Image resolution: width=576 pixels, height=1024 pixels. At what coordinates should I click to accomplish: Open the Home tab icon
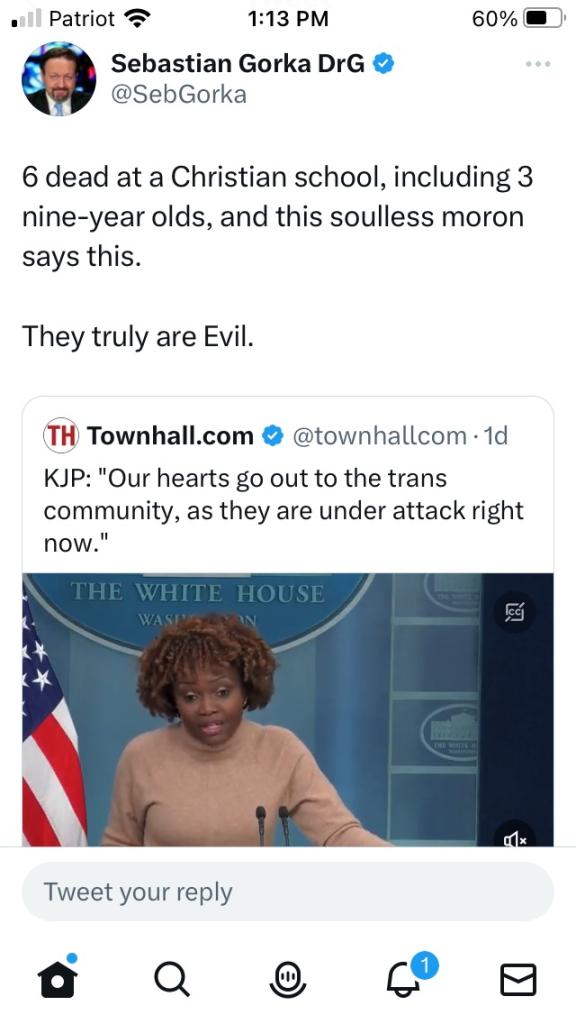(57, 977)
